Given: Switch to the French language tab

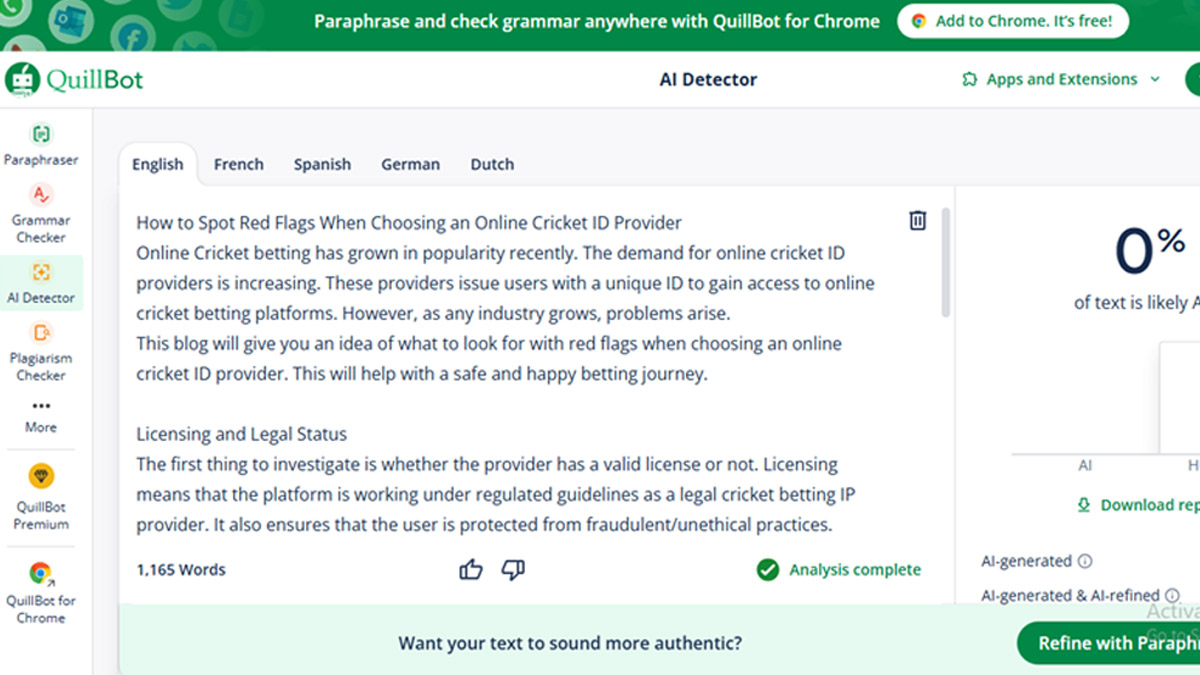Looking at the screenshot, I should [x=239, y=164].
